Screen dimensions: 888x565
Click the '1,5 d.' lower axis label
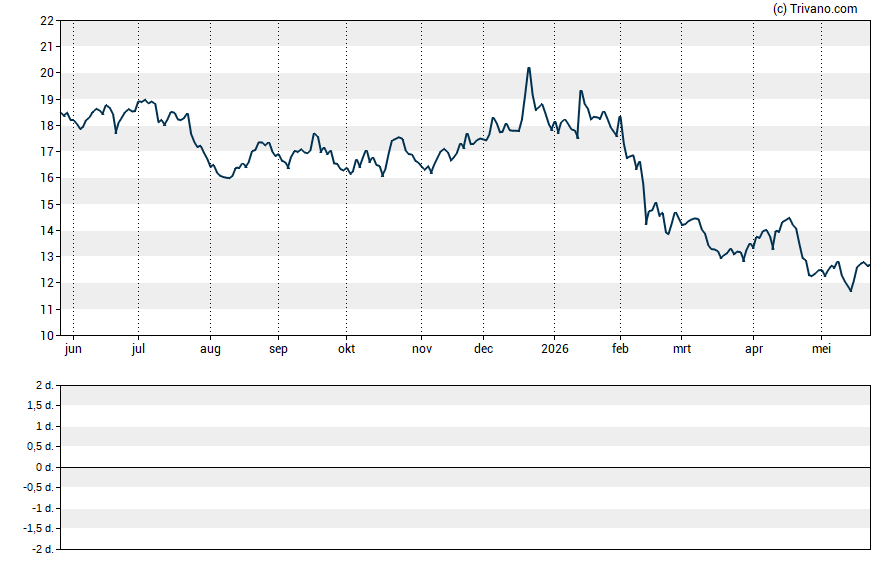tap(40, 405)
